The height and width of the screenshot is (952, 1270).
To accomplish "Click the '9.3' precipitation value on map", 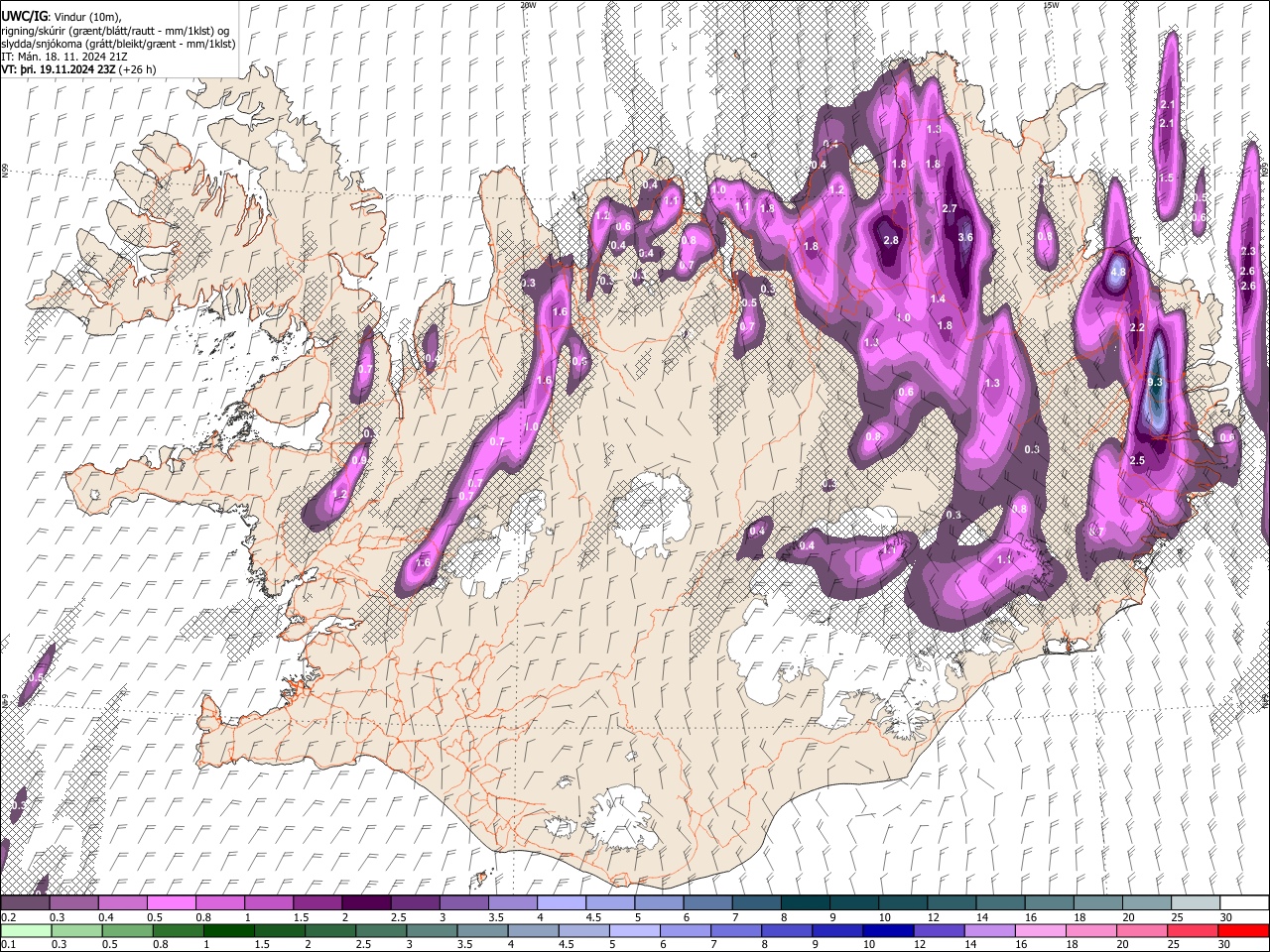I will (x=1155, y=382).
